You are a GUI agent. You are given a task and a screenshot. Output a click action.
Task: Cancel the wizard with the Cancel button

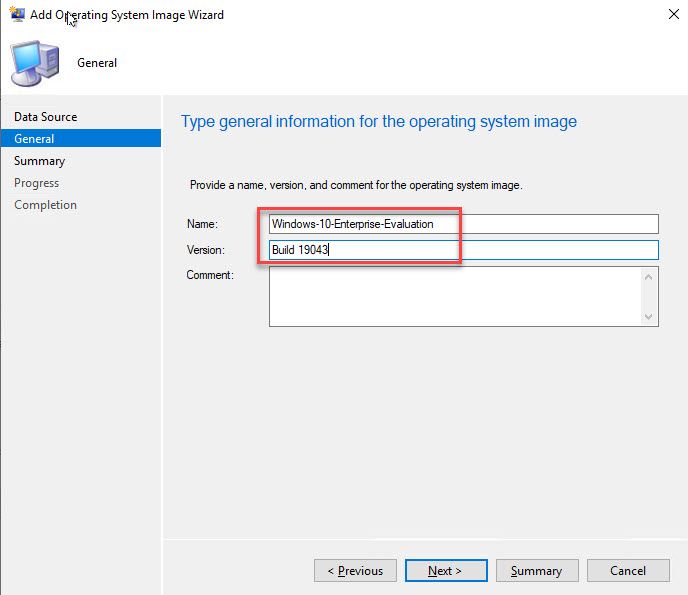point(628,571)
